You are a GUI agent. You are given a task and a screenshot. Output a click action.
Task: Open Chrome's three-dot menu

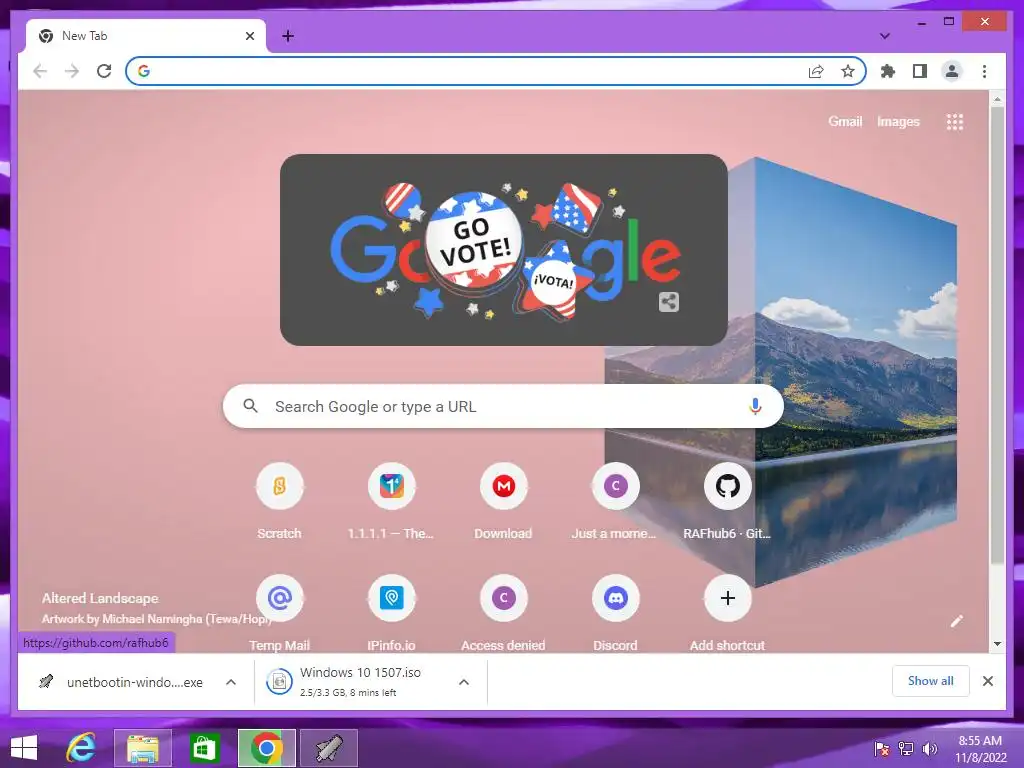984,71
